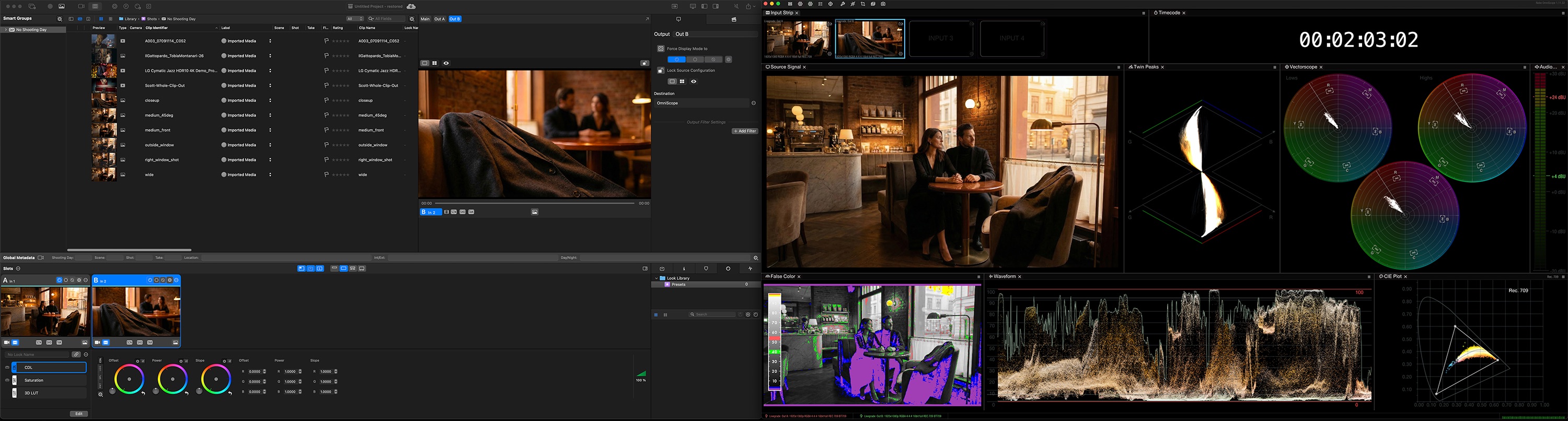Open the info tab icon above Look Library
Screen dimensions: 1568x421
(684, 268)
